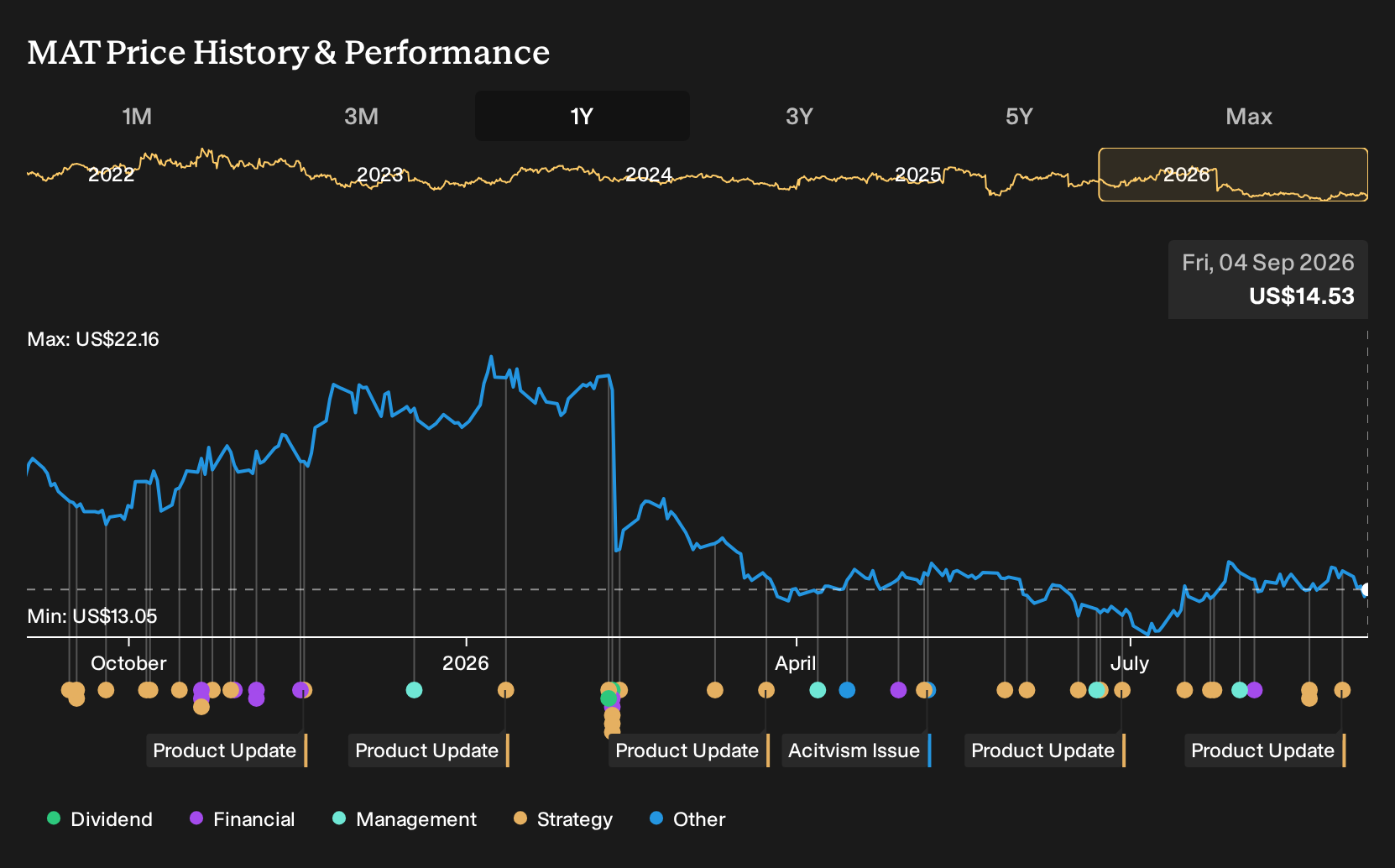This screenshot has height=868, width=1395.
Task: Click the orange Strategy legend dot
Action: [520, 818]
